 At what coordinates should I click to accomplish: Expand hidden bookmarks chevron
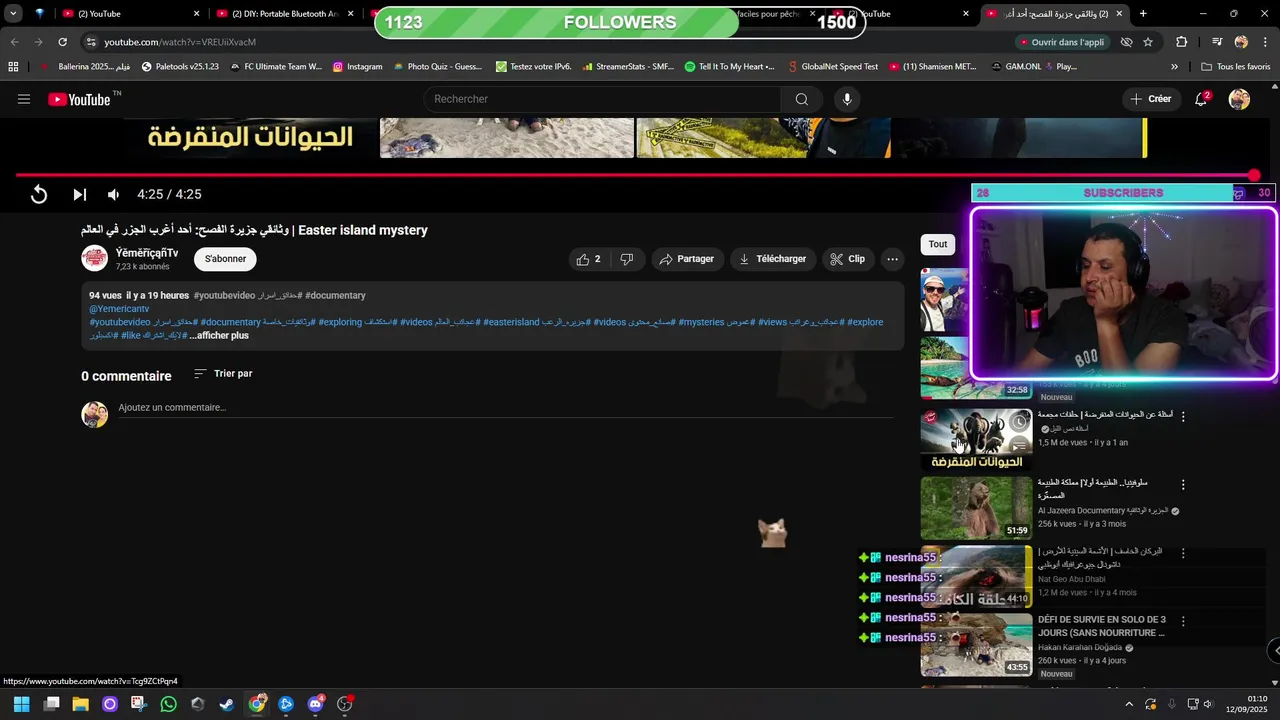pyautogui.click(x=1174, y=67)
